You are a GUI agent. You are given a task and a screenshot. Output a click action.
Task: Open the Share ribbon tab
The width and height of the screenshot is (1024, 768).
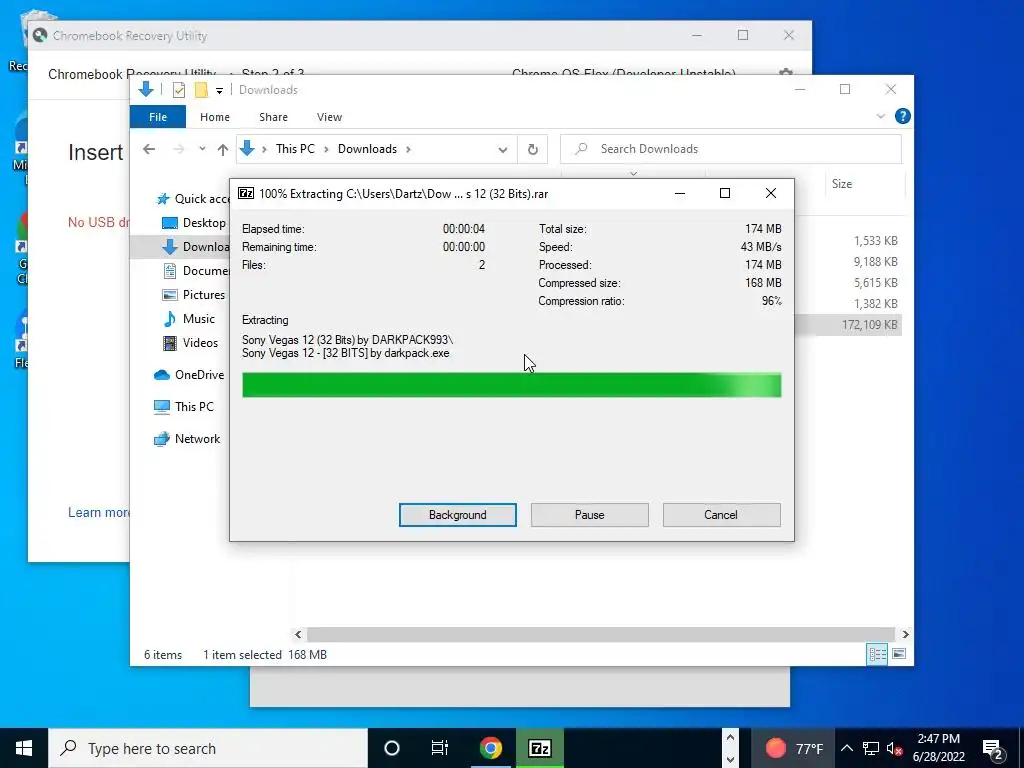point(273,117)
